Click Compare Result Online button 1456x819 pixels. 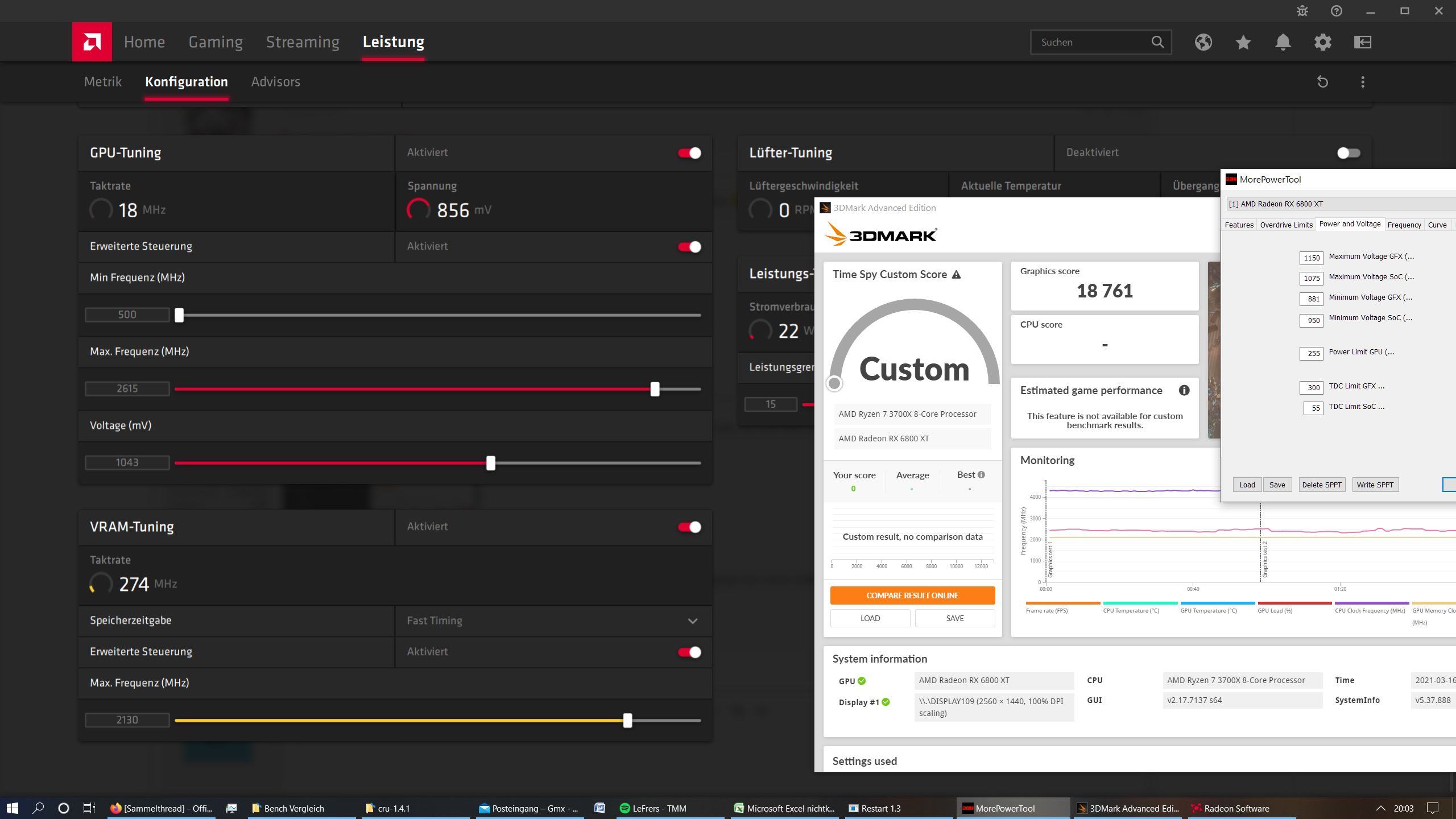pos(912,595)
